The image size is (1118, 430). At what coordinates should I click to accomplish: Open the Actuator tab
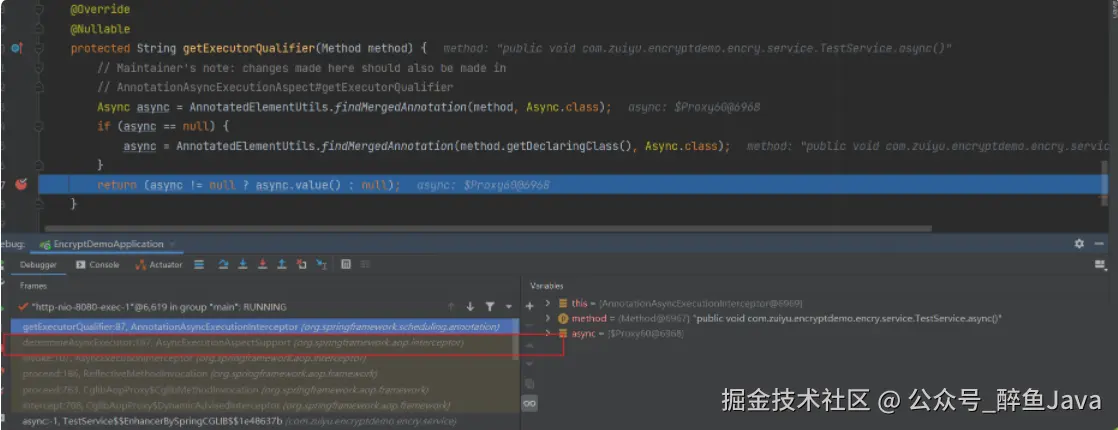(160, 265)
